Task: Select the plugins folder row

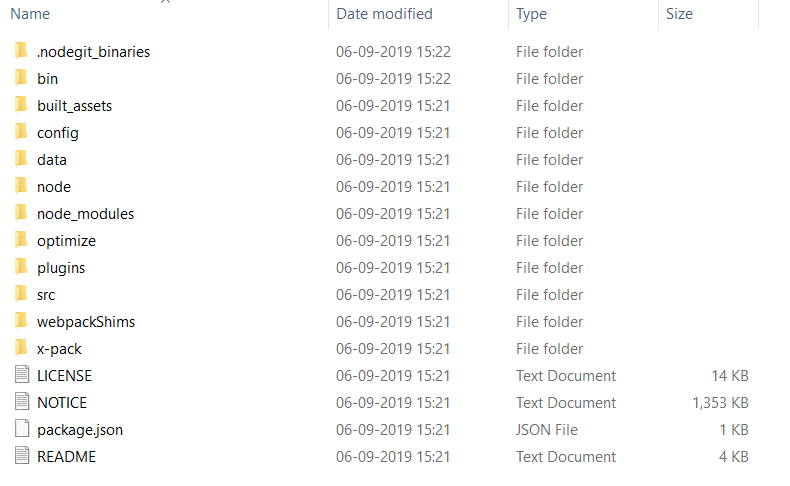Action: (383, 268)
